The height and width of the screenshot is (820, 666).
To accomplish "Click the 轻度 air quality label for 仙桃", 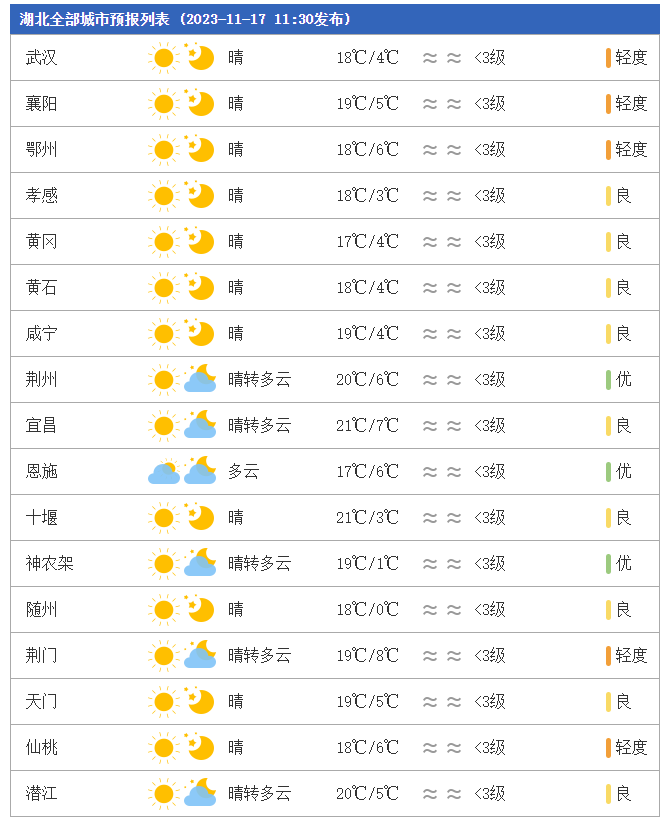I will 631,748.
